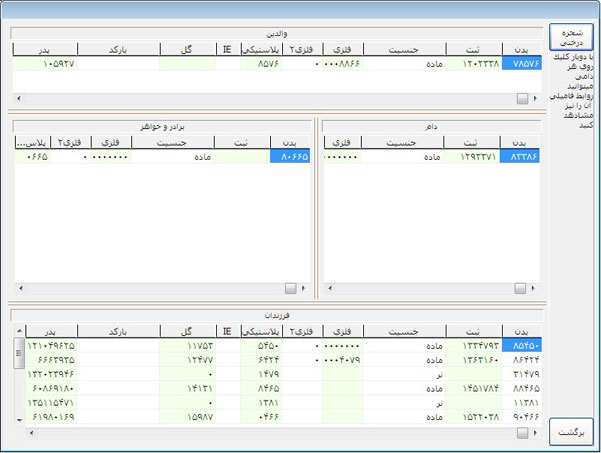Select parent body number ۷۸۵۷۶ cell
This screenshot has height=453, width=601.
pyautogui.click(x=522, y=64)
